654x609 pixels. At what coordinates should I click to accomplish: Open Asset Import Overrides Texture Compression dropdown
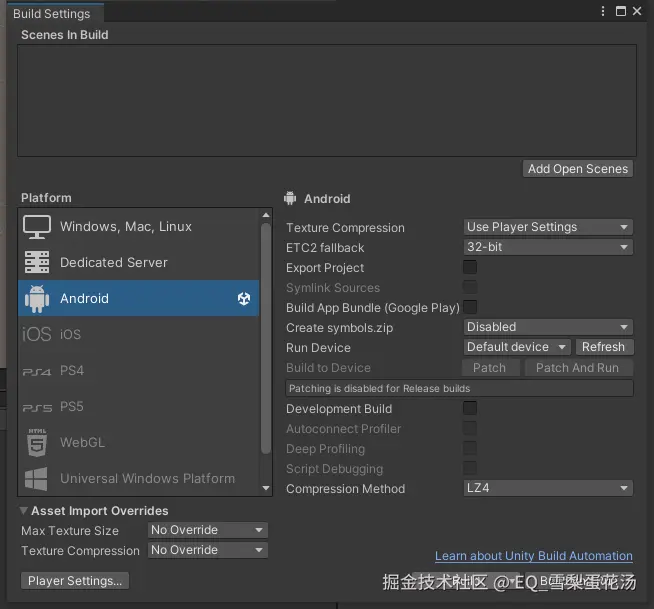click(208, 550)
